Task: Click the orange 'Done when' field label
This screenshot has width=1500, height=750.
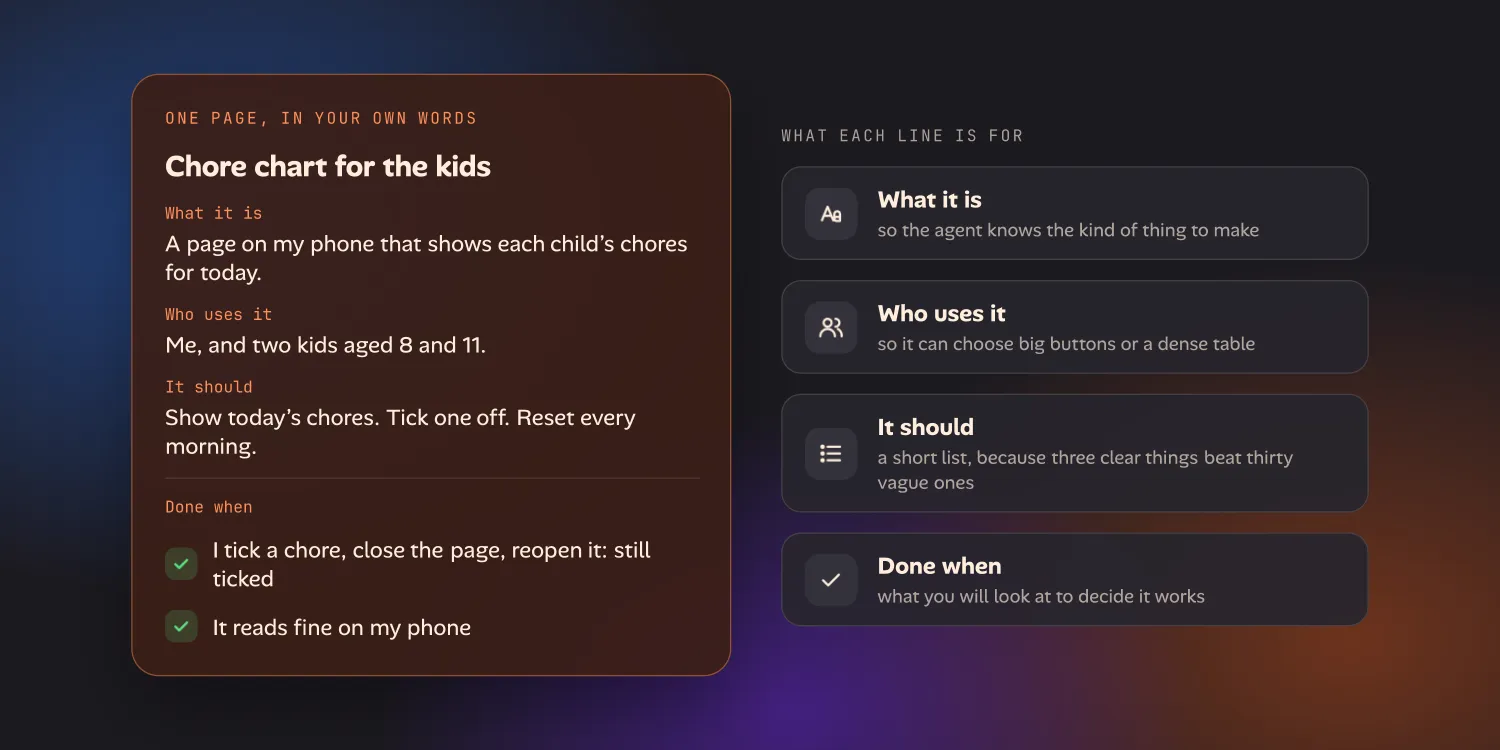Action: (x=209, y=507)
